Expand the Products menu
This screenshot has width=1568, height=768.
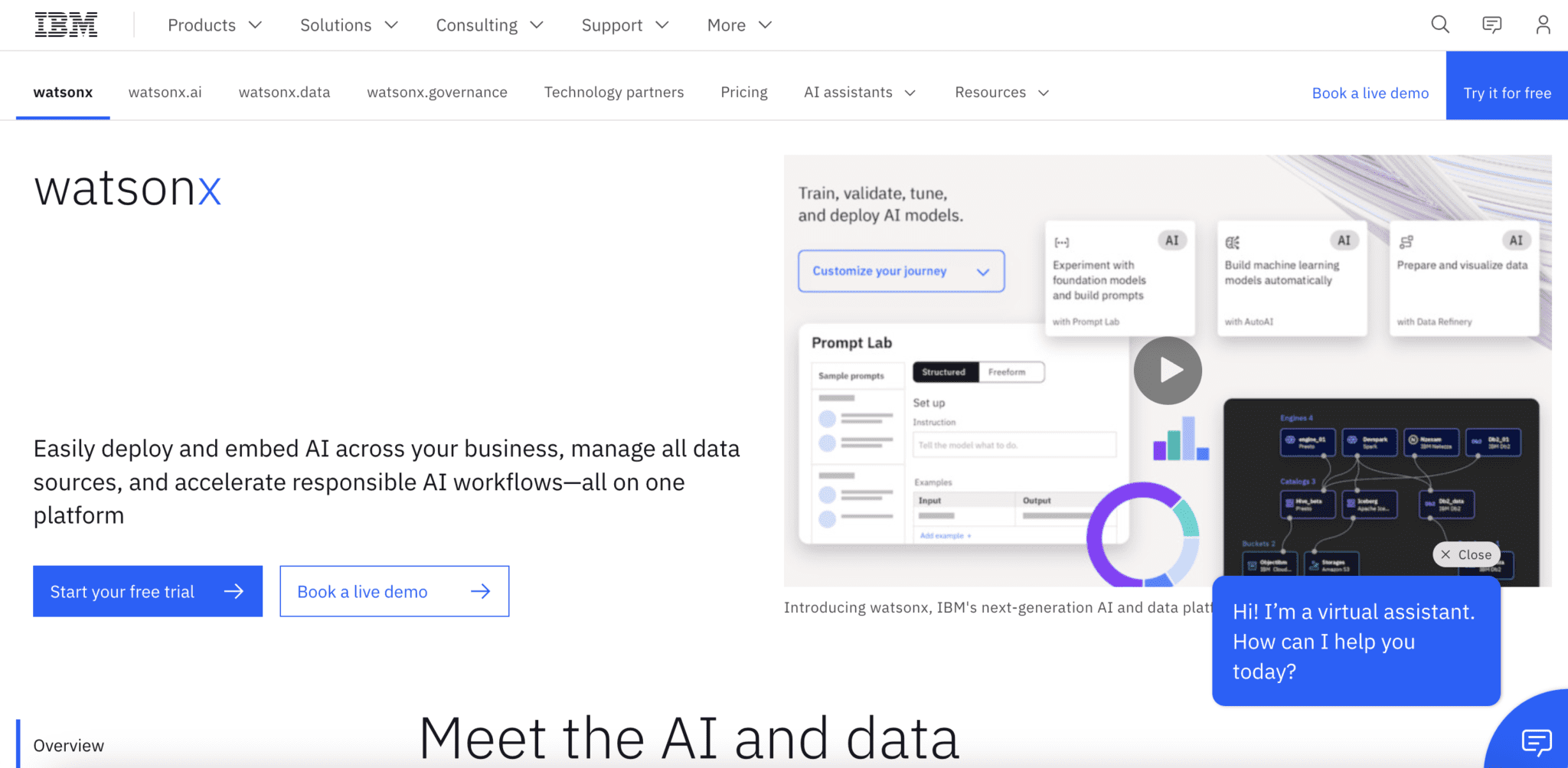(214, 25)
